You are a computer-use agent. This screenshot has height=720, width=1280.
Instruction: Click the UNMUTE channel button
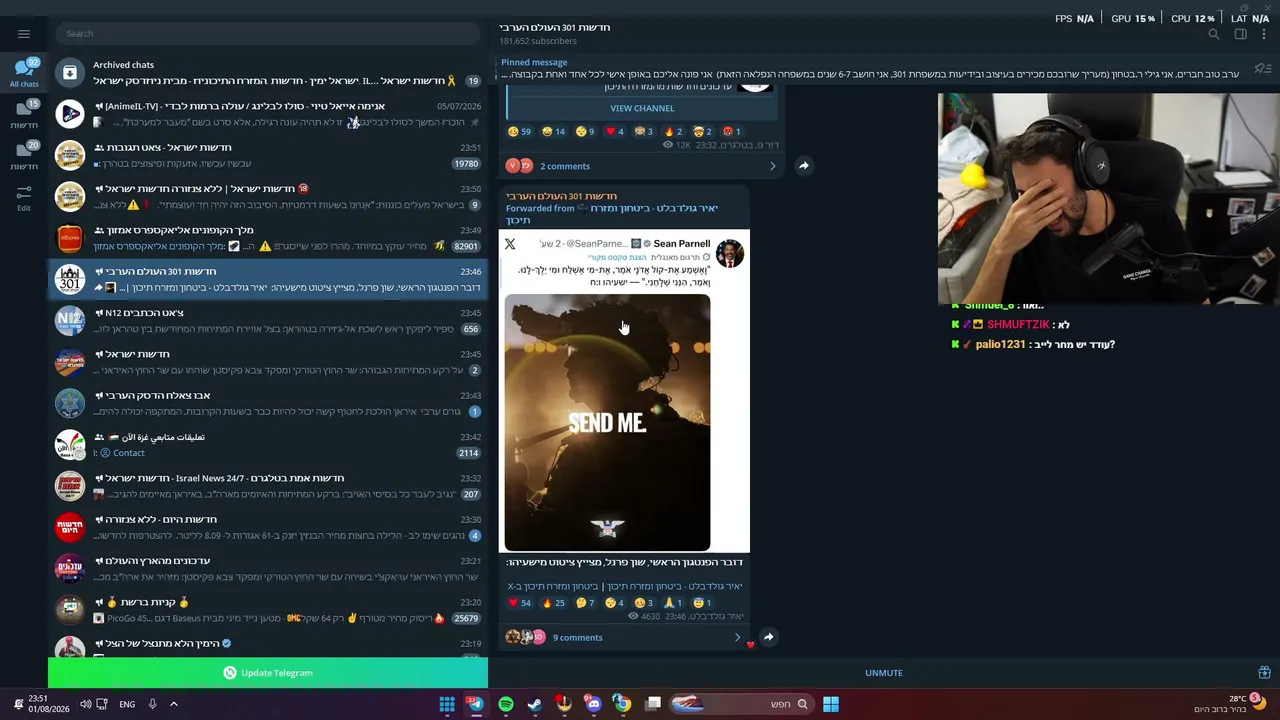(x=884, y=673)
